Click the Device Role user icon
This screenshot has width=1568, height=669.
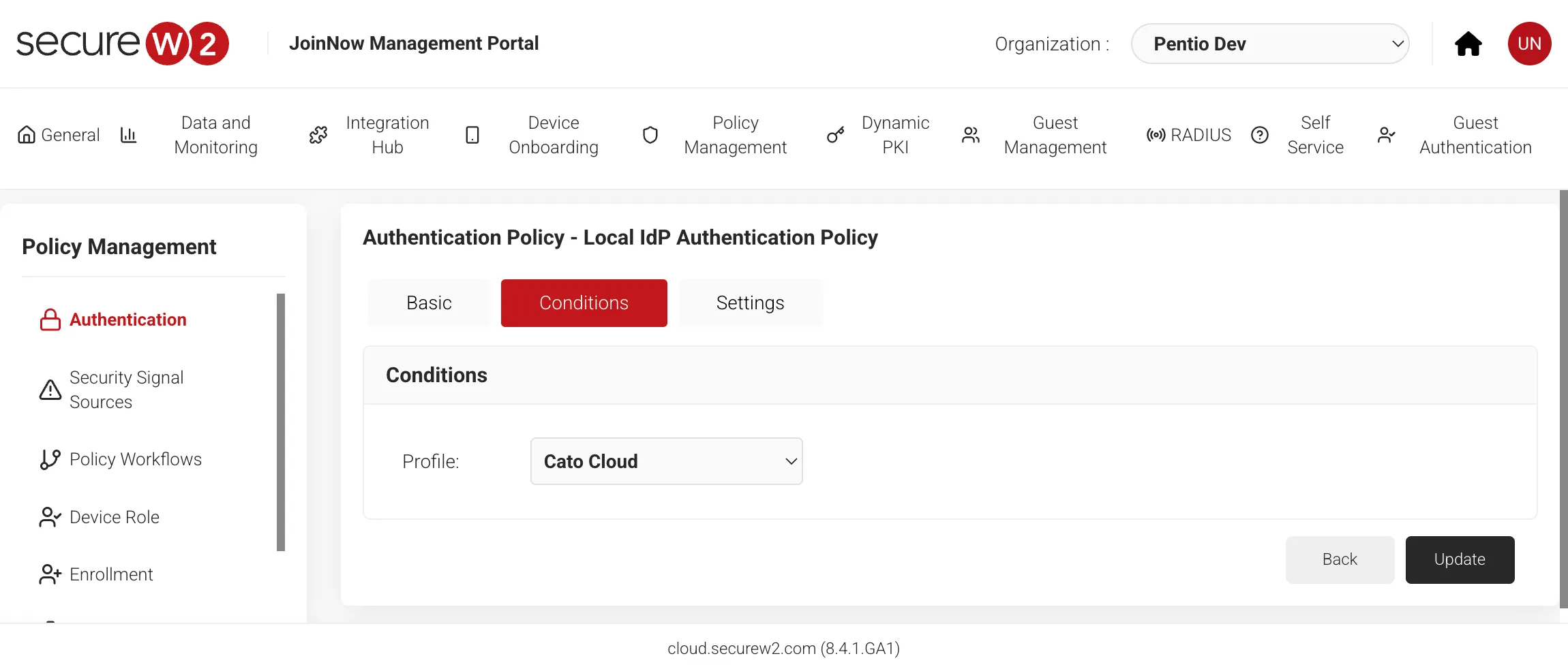coord(50,517)
